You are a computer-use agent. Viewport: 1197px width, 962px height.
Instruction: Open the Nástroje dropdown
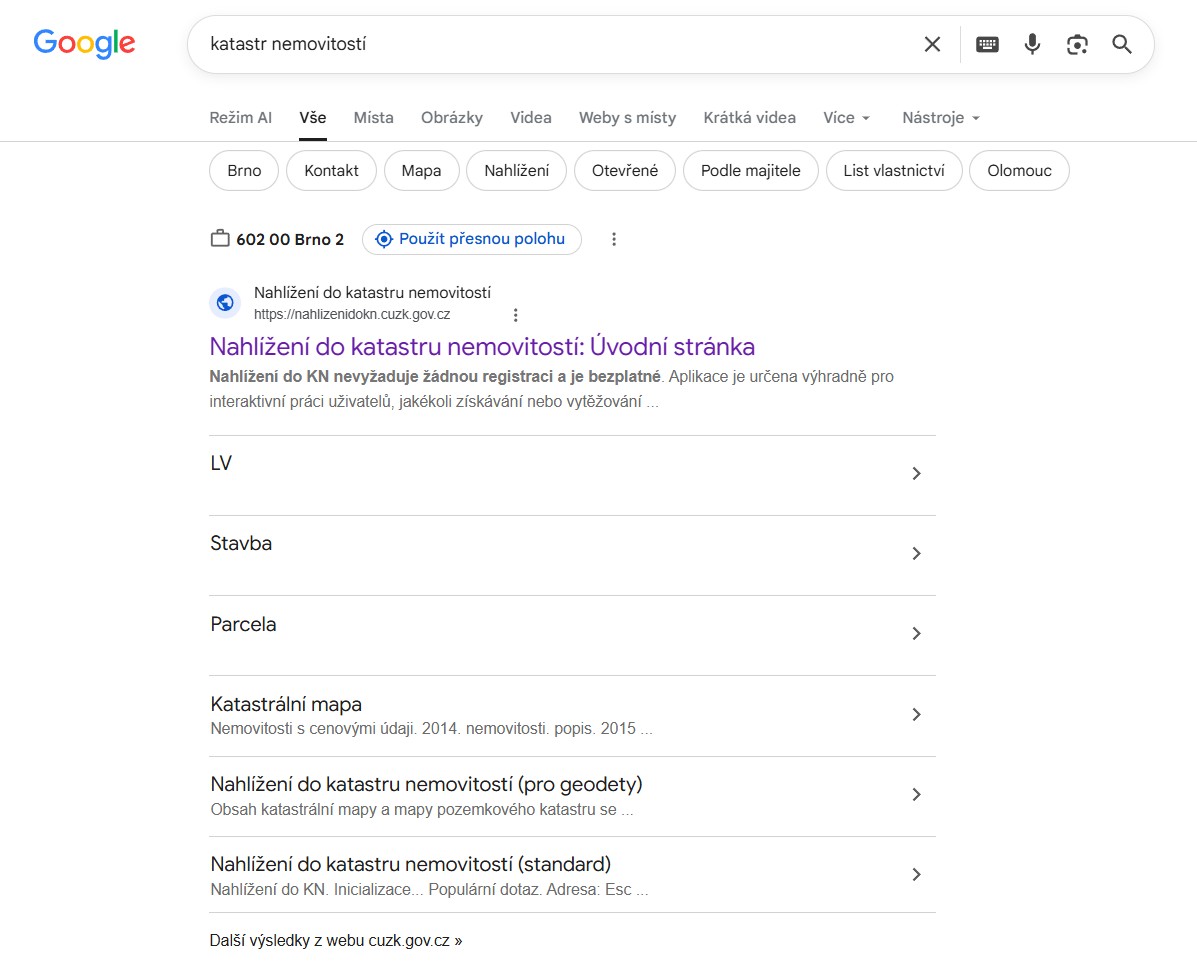point(940,118)
